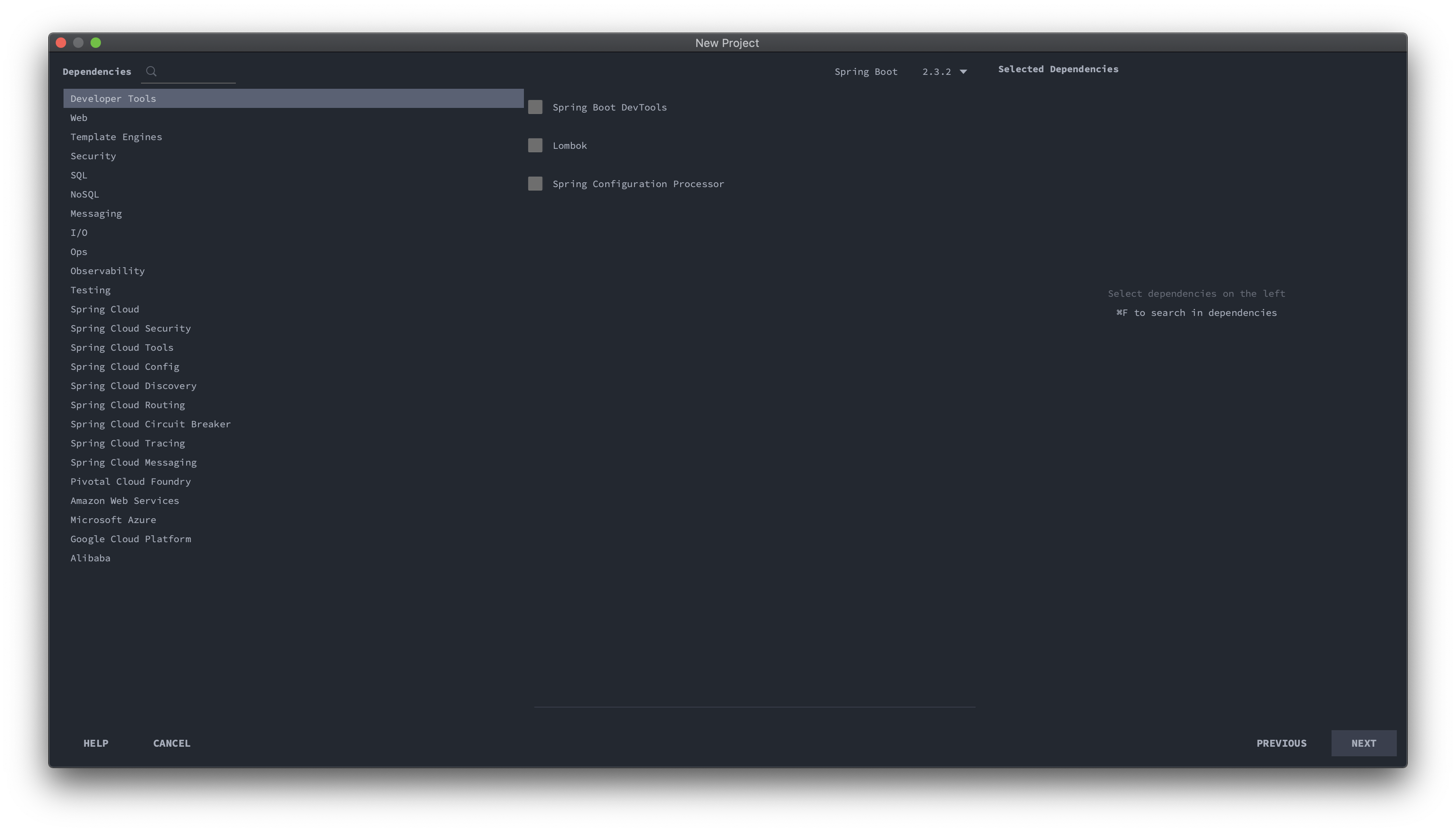Cancel the New Project wizard
Screen dimensions: 1456x832
pyautogui.click(x=171, y=743)
